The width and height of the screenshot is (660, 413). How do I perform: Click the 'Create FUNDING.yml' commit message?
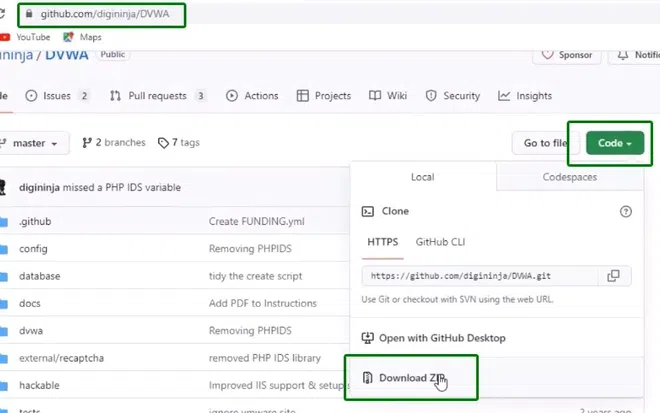click(x=256, y=221)
